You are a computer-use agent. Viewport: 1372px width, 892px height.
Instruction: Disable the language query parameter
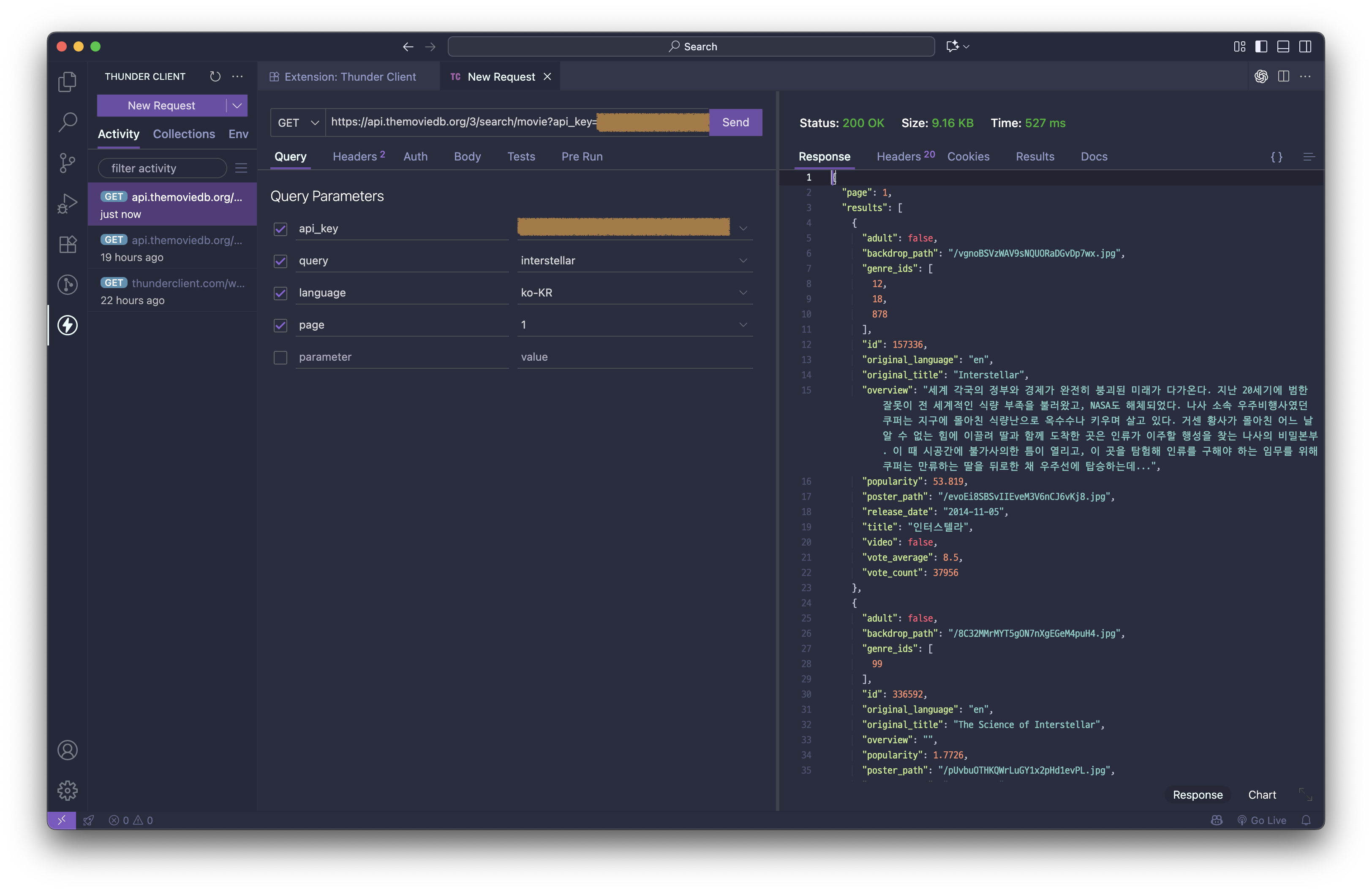tap(280, 293)
